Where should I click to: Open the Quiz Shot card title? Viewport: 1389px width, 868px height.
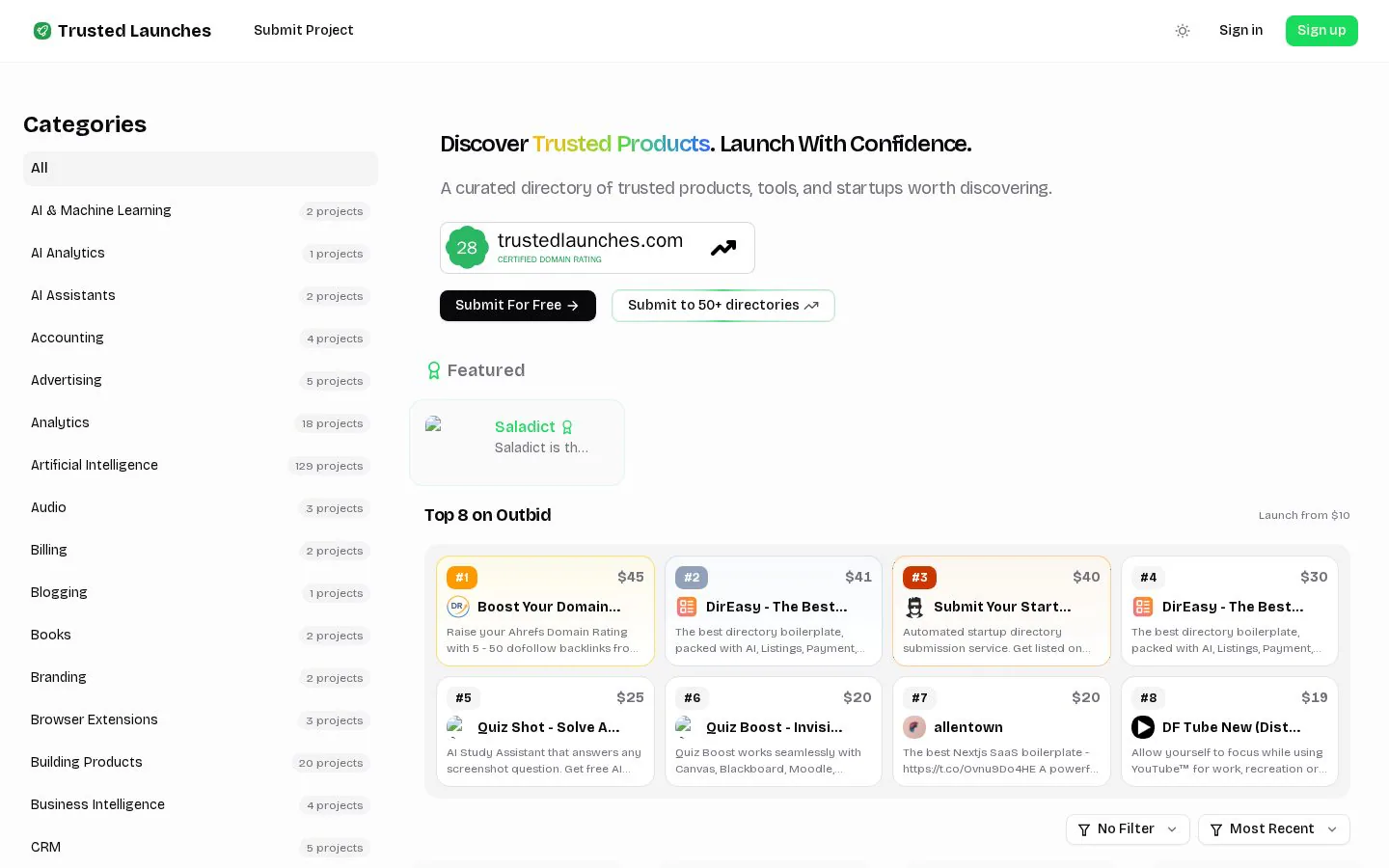[x=549, y=727]
